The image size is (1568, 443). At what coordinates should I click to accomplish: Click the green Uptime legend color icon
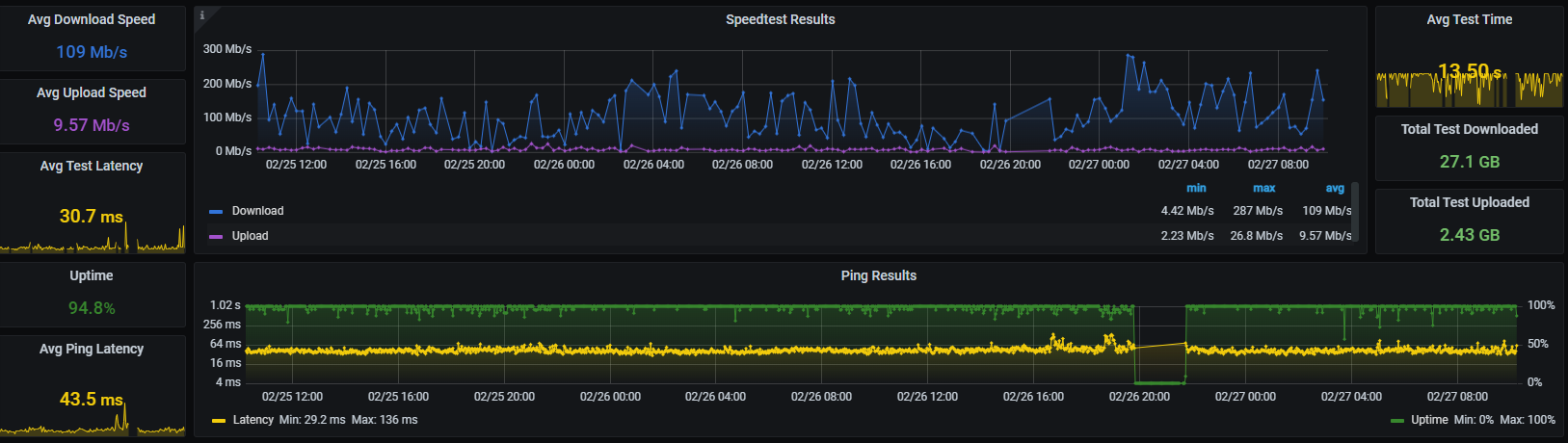[1397, 420]
